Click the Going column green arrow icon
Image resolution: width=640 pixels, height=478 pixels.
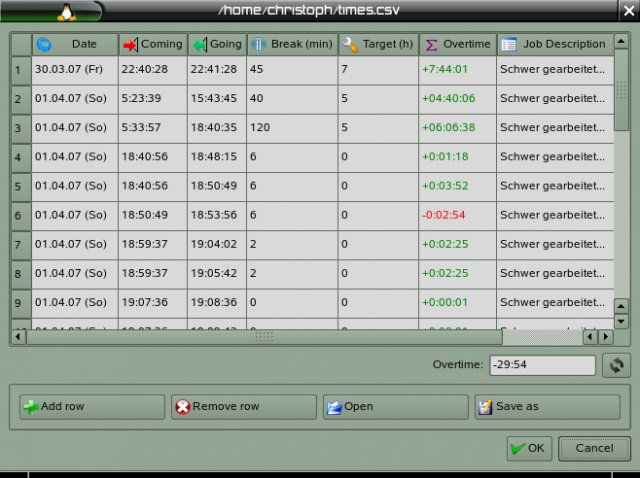(x=199, y=44)
